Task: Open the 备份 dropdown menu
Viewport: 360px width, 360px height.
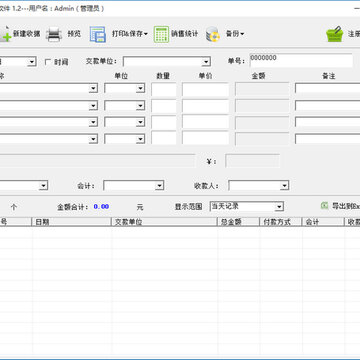Action: click(242, 34)
